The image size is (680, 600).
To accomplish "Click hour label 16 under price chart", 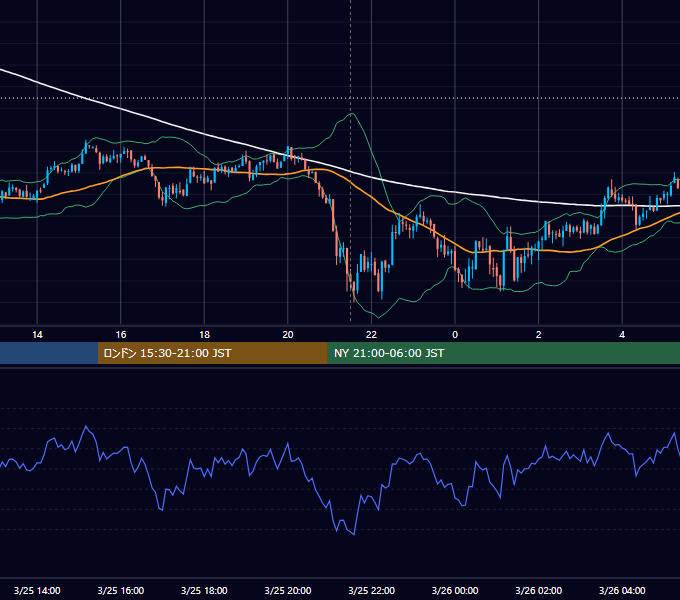I will click(x=121, y=335).
